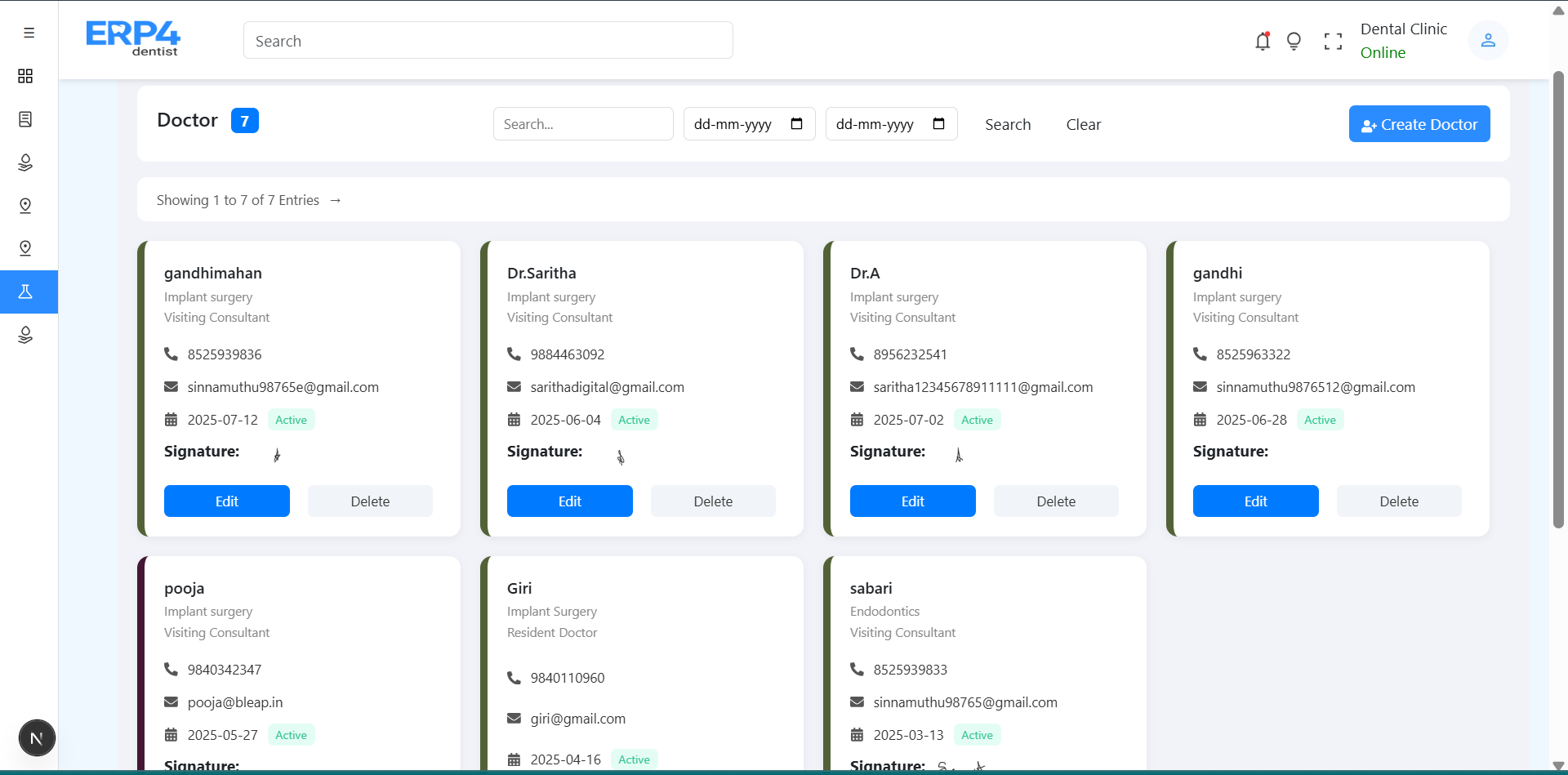Click signature image on gandhimahan card
Image resolution: width=1568 pixels, height=775 pixels.
coord(277,455)
